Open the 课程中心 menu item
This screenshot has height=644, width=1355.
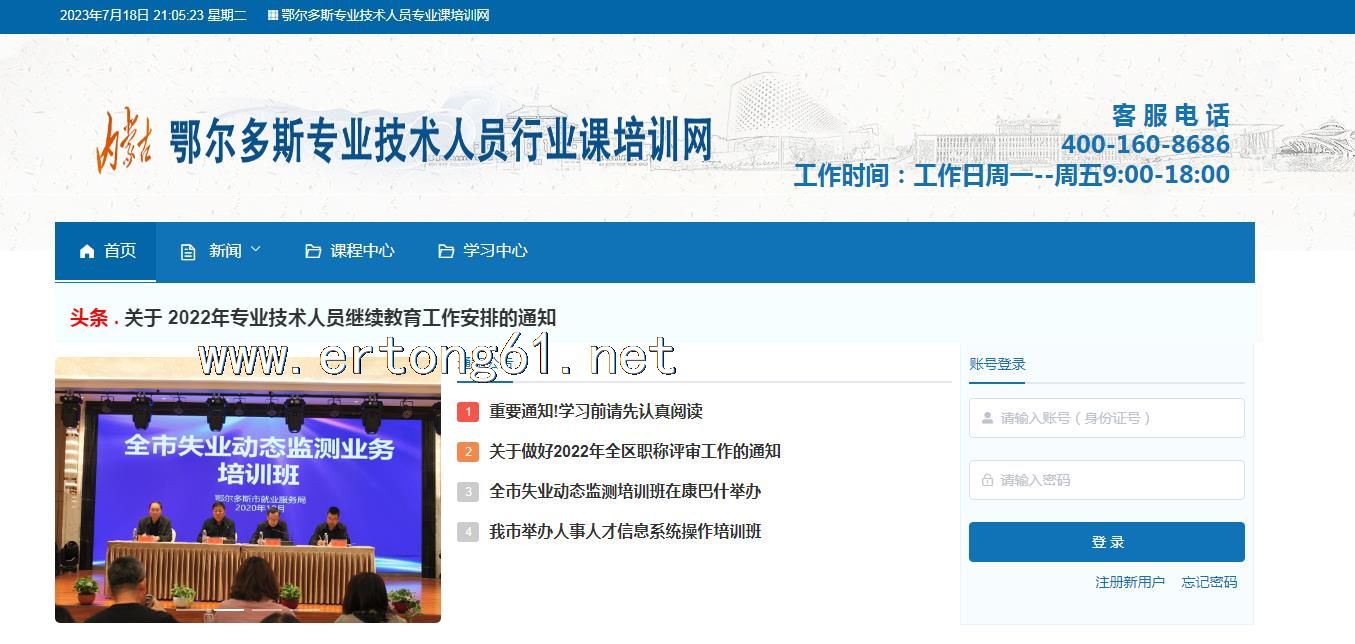362,251
